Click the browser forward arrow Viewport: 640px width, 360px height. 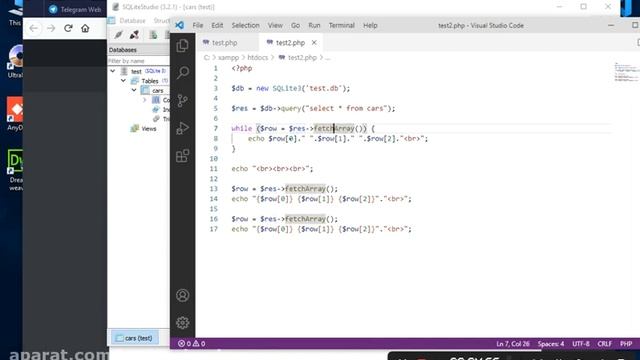(x=51, y=28)
